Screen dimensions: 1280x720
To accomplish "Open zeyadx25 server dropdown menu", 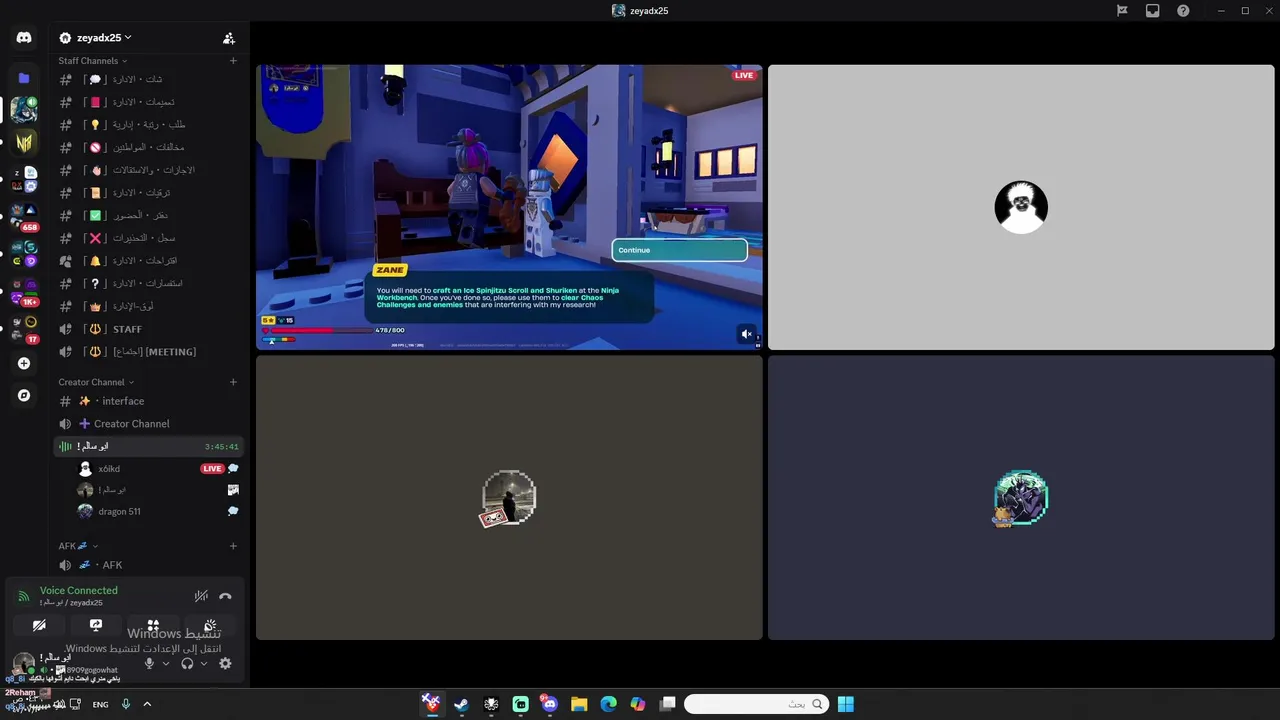I will (103, 38).
